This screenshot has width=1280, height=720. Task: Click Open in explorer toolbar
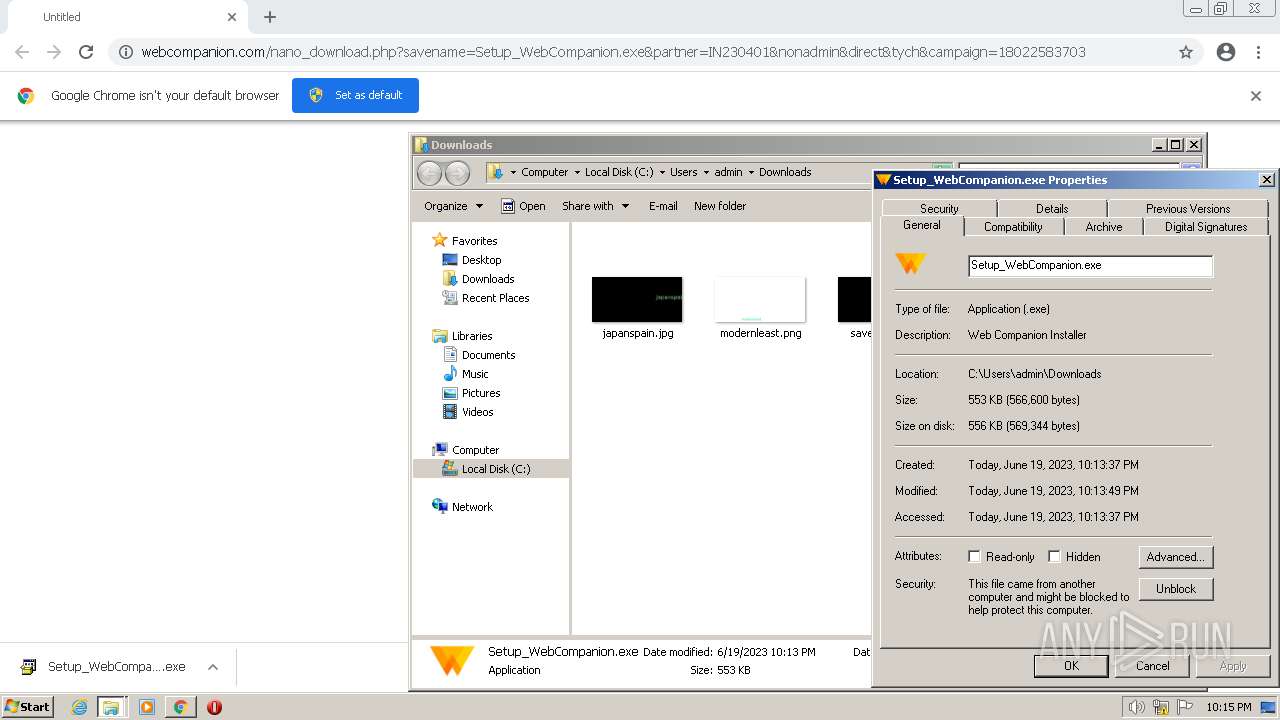tap(523, 206)
